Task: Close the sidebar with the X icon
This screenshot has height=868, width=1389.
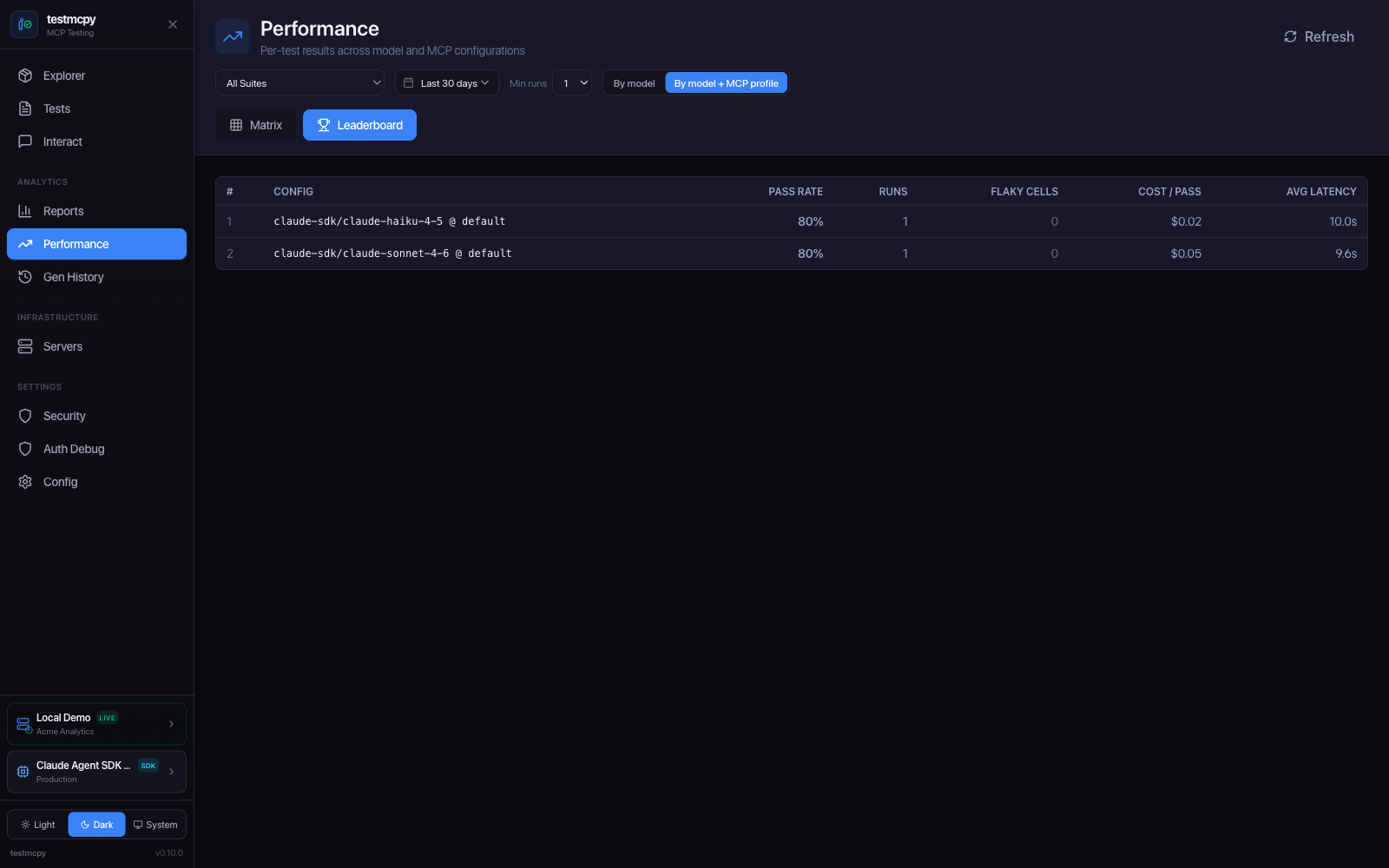Action: click(x=173, y=24)
